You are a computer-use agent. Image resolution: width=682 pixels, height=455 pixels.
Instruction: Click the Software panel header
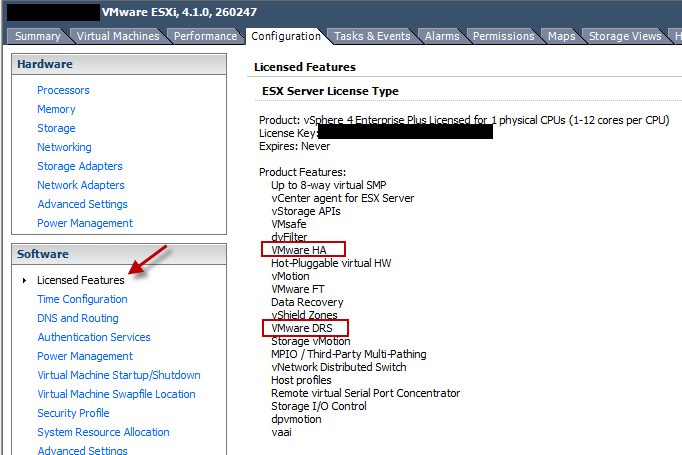tap(119, 254)
